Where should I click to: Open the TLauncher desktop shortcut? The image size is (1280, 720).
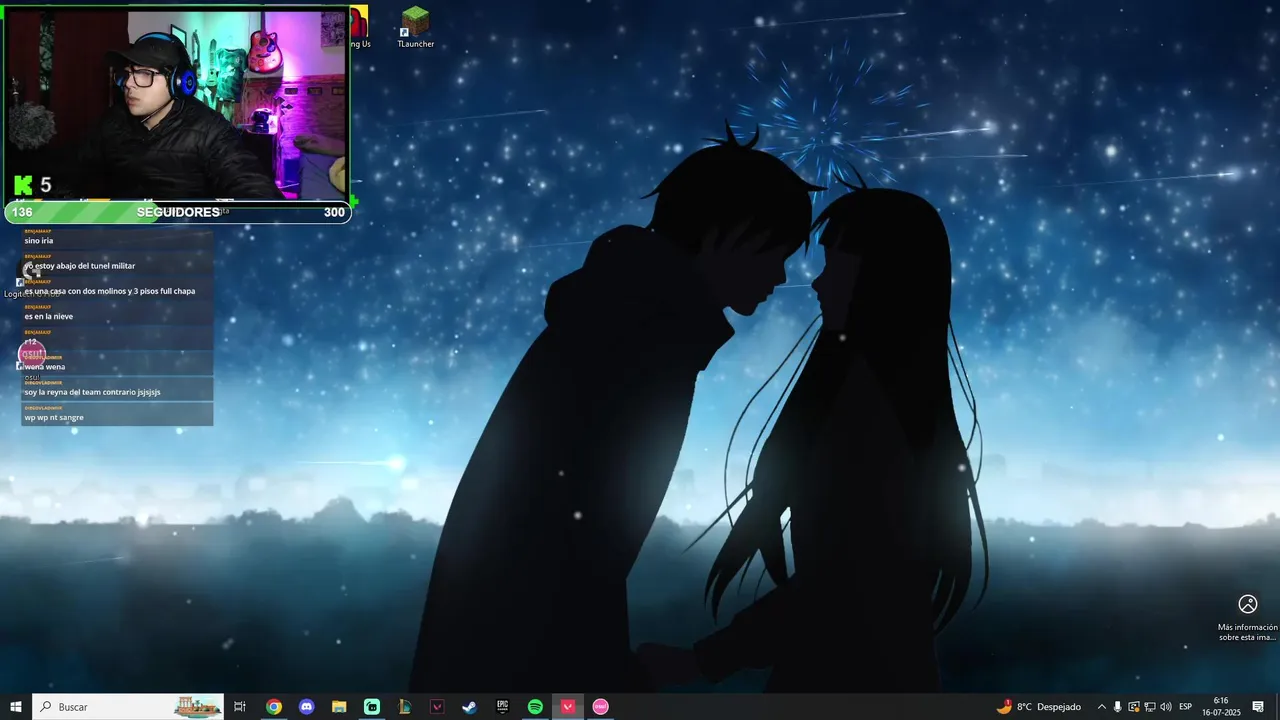click(415, 27)
